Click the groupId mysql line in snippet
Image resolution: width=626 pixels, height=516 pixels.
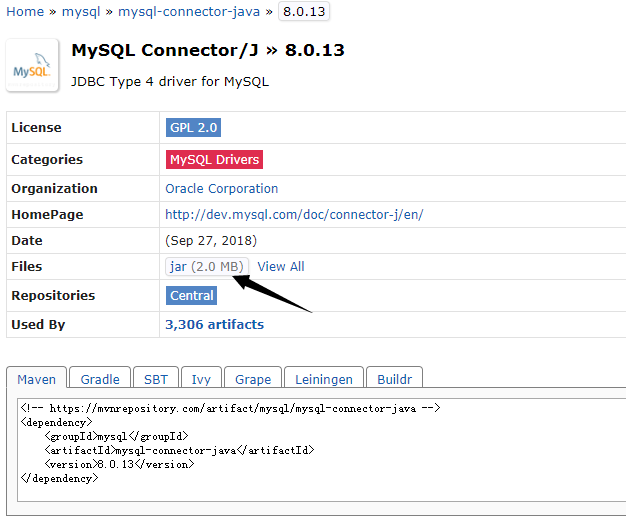coord(116,436)
